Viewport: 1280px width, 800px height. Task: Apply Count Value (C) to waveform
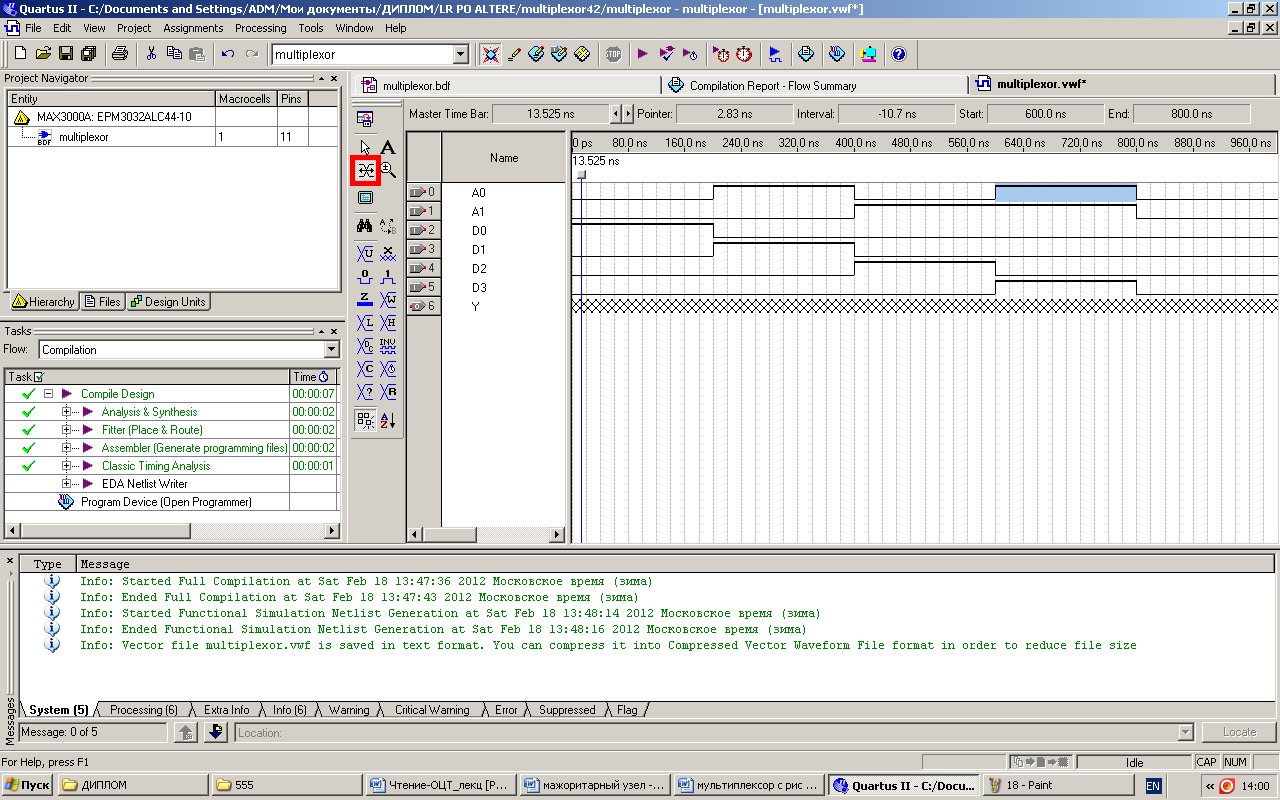(365, 369)
